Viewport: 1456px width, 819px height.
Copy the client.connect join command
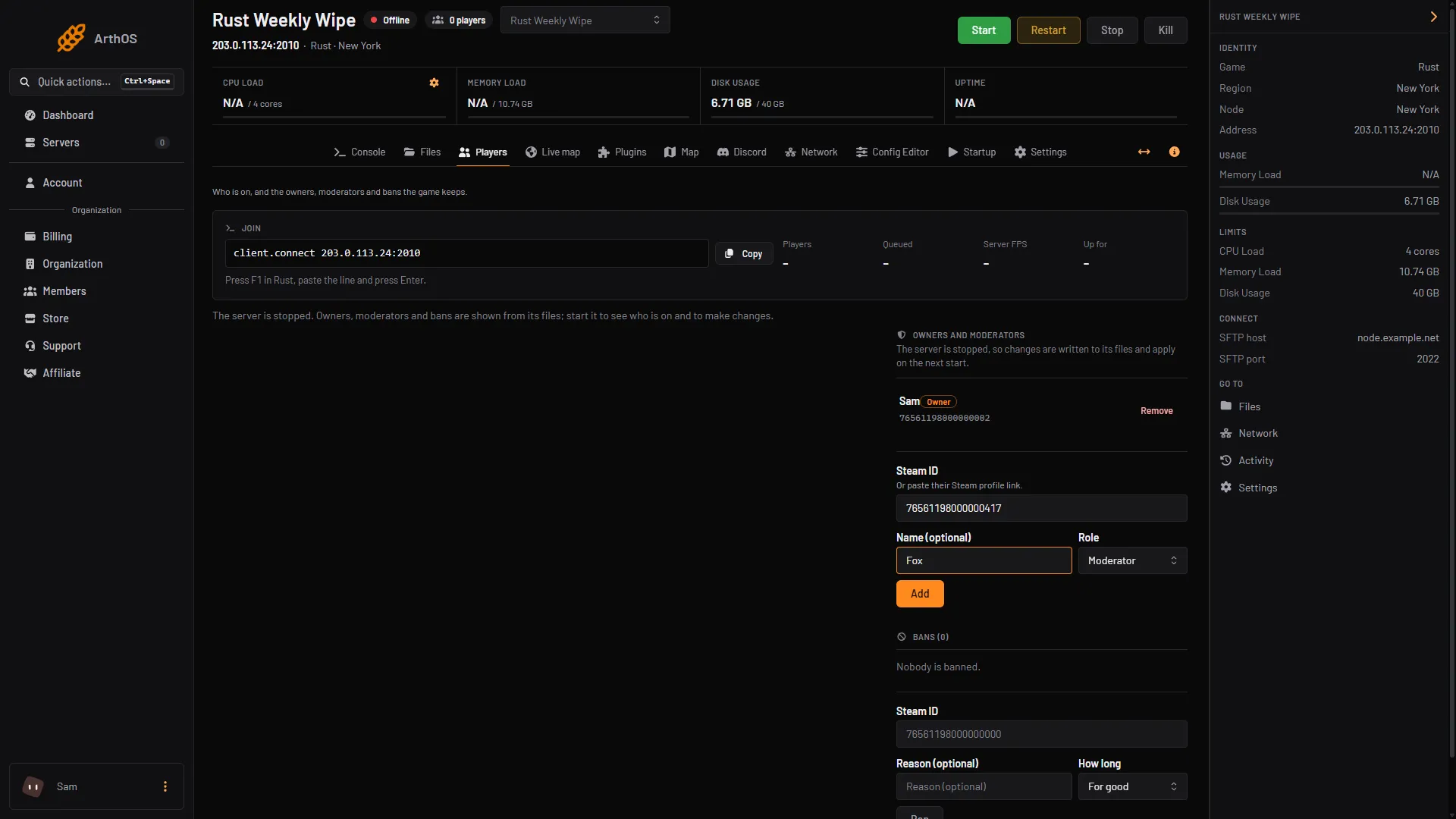744,254
